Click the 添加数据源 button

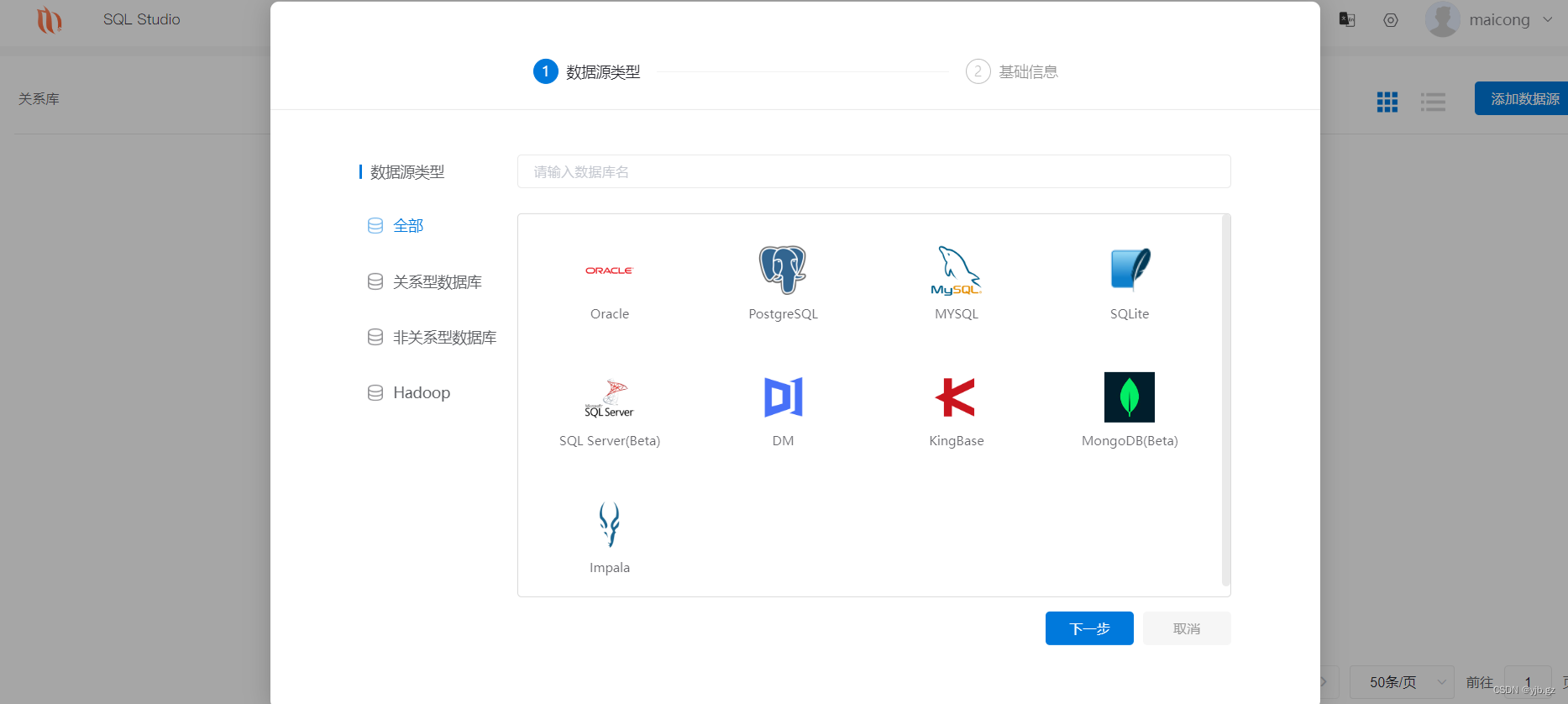pyautogui.click(x=1521, y=99)
